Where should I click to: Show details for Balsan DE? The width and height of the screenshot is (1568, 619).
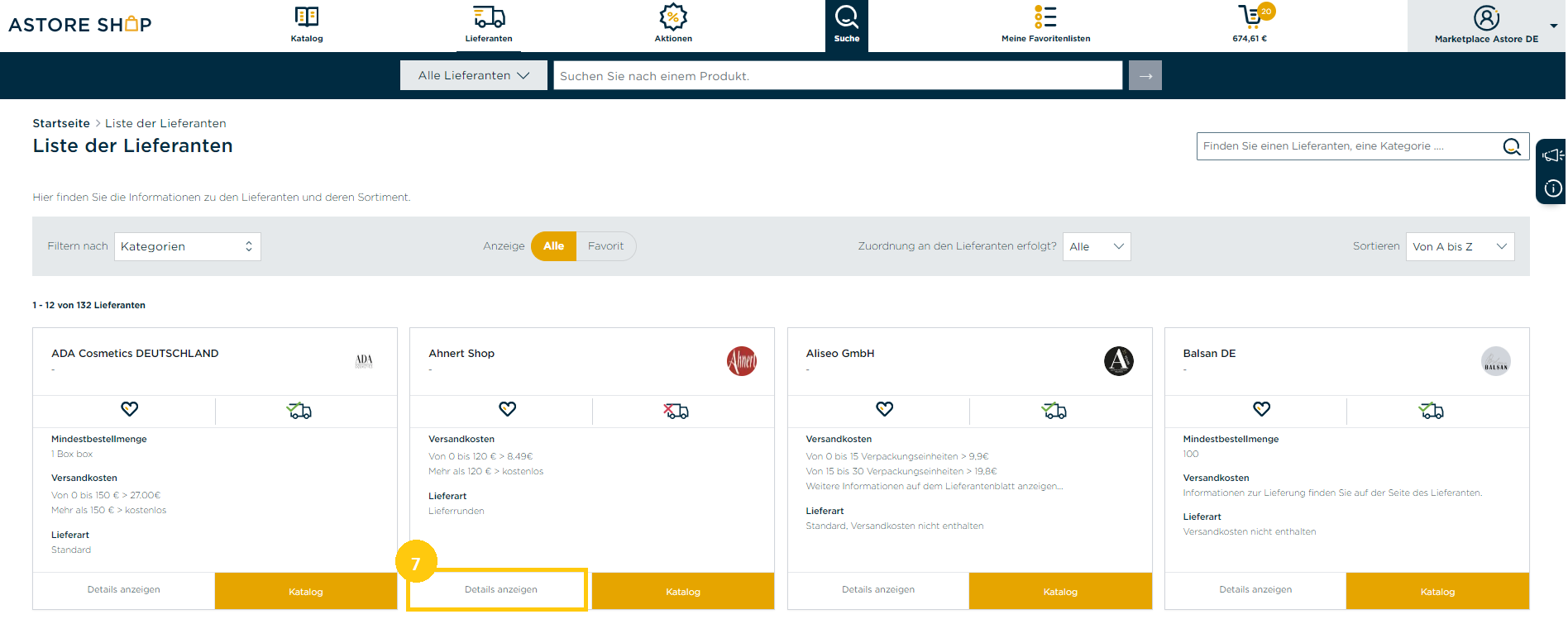(x=1255, y=590)
